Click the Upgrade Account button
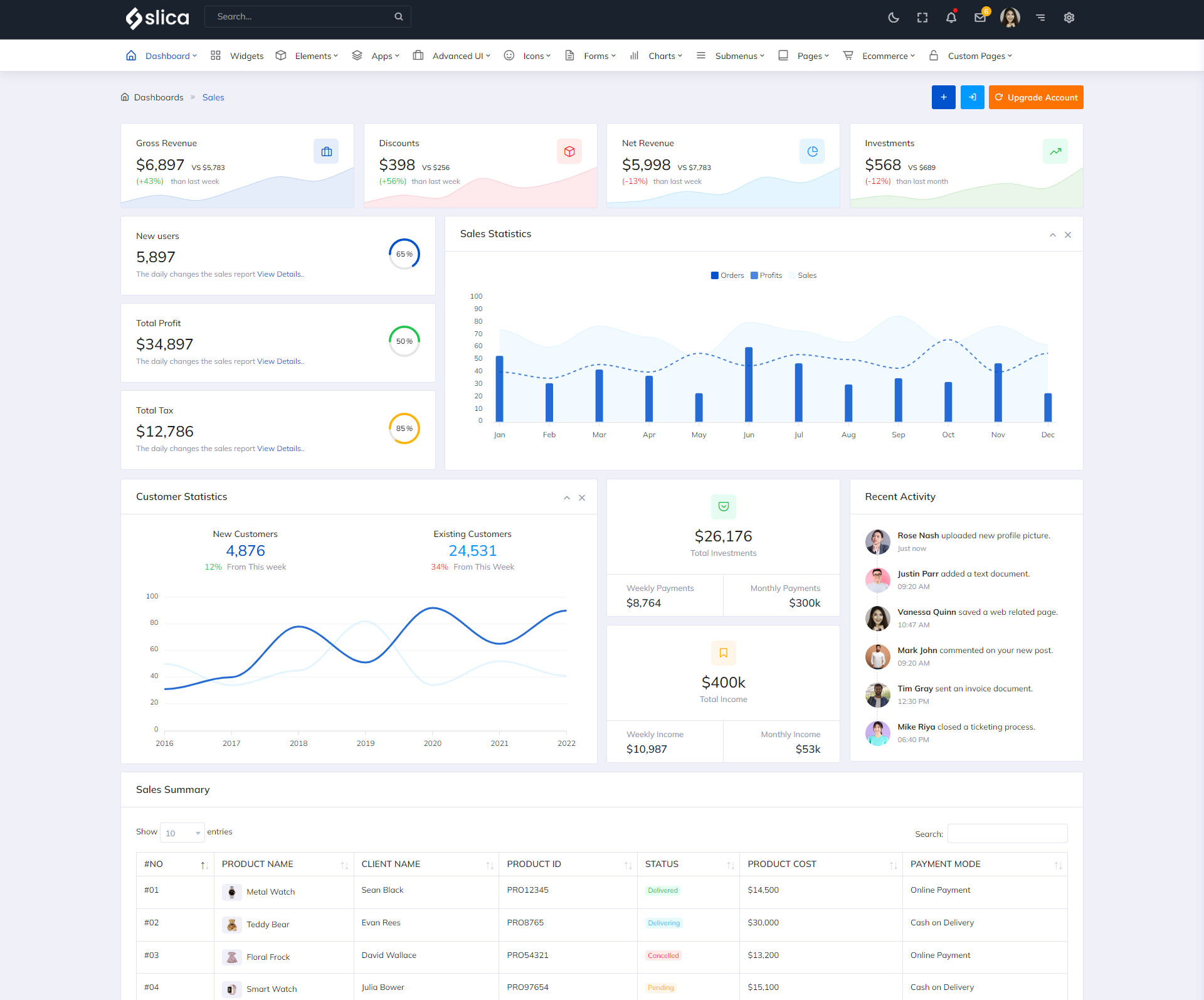1204x1000 pixels. (1036, 97)
